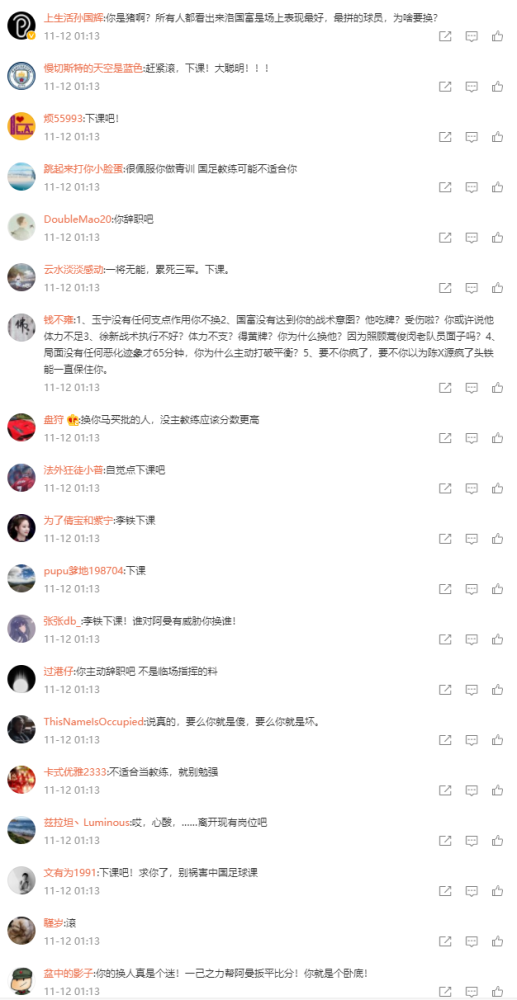
Task: Reply to the comment by 烦55993
Action: coord(471,137)
